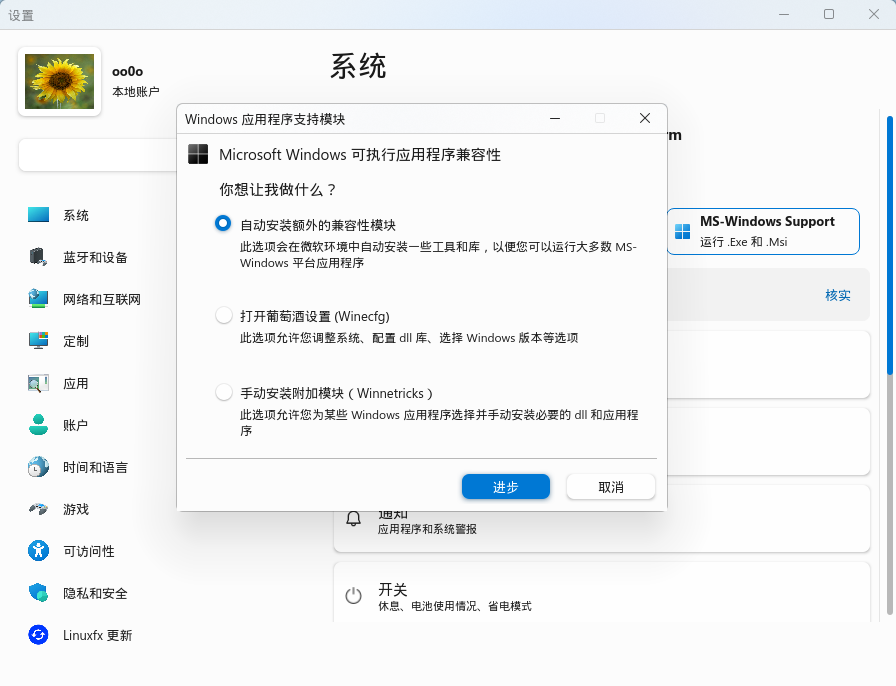The image size is (896, 686).
Task: Choose 打开葡萄酒设置 (Winecfg) radio button
Action: point(224,316)
